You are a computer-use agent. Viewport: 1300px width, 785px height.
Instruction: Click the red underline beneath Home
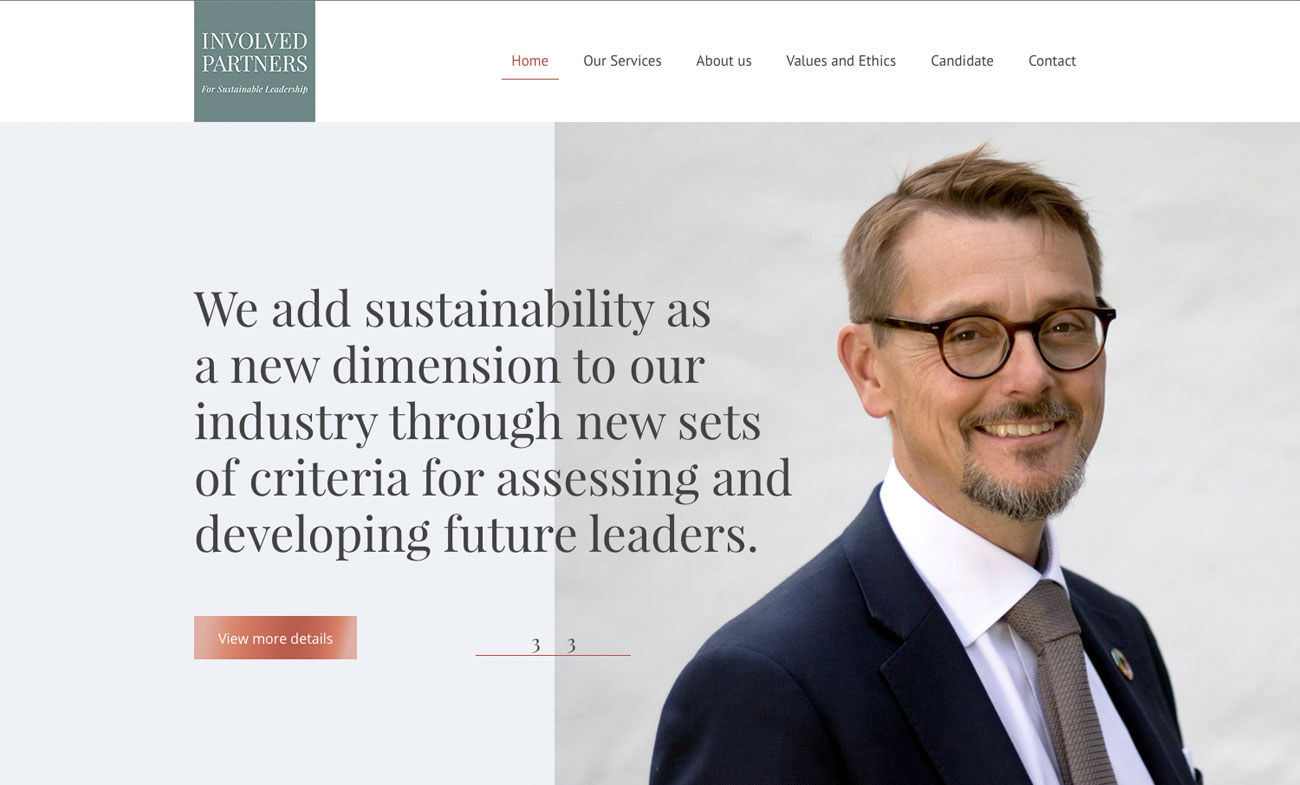530,79
